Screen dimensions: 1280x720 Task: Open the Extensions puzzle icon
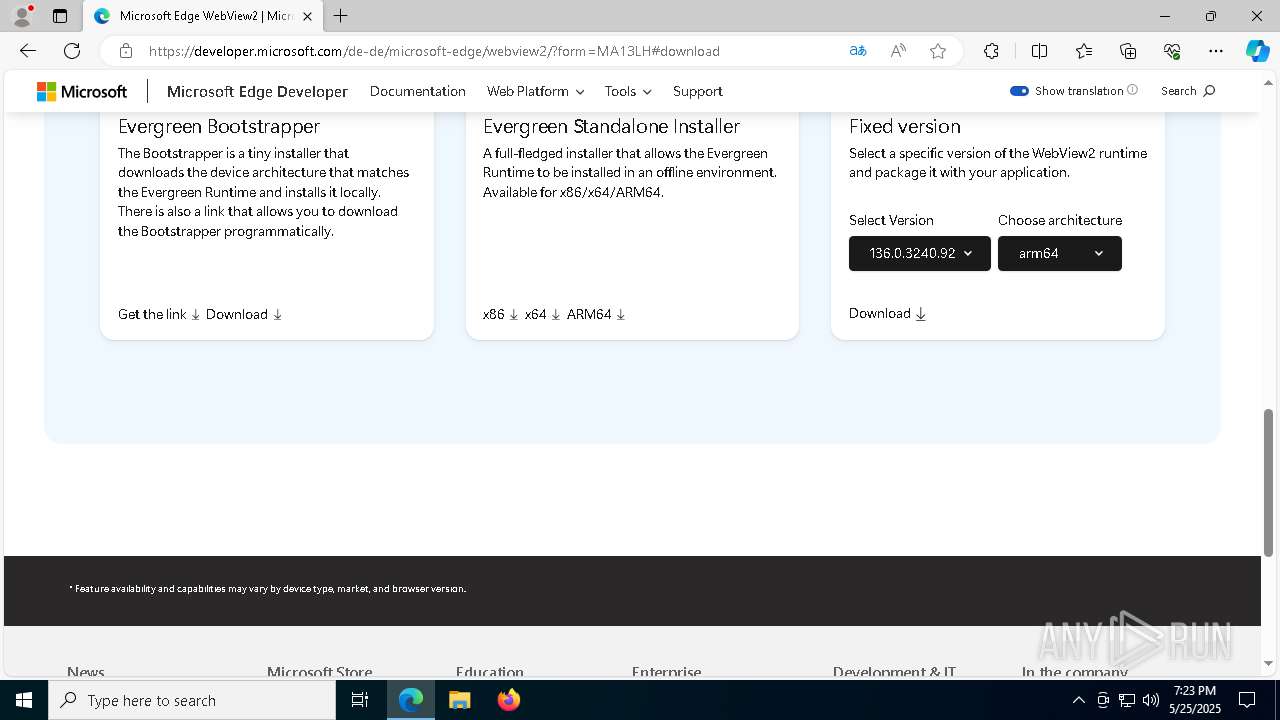[991, 51]
